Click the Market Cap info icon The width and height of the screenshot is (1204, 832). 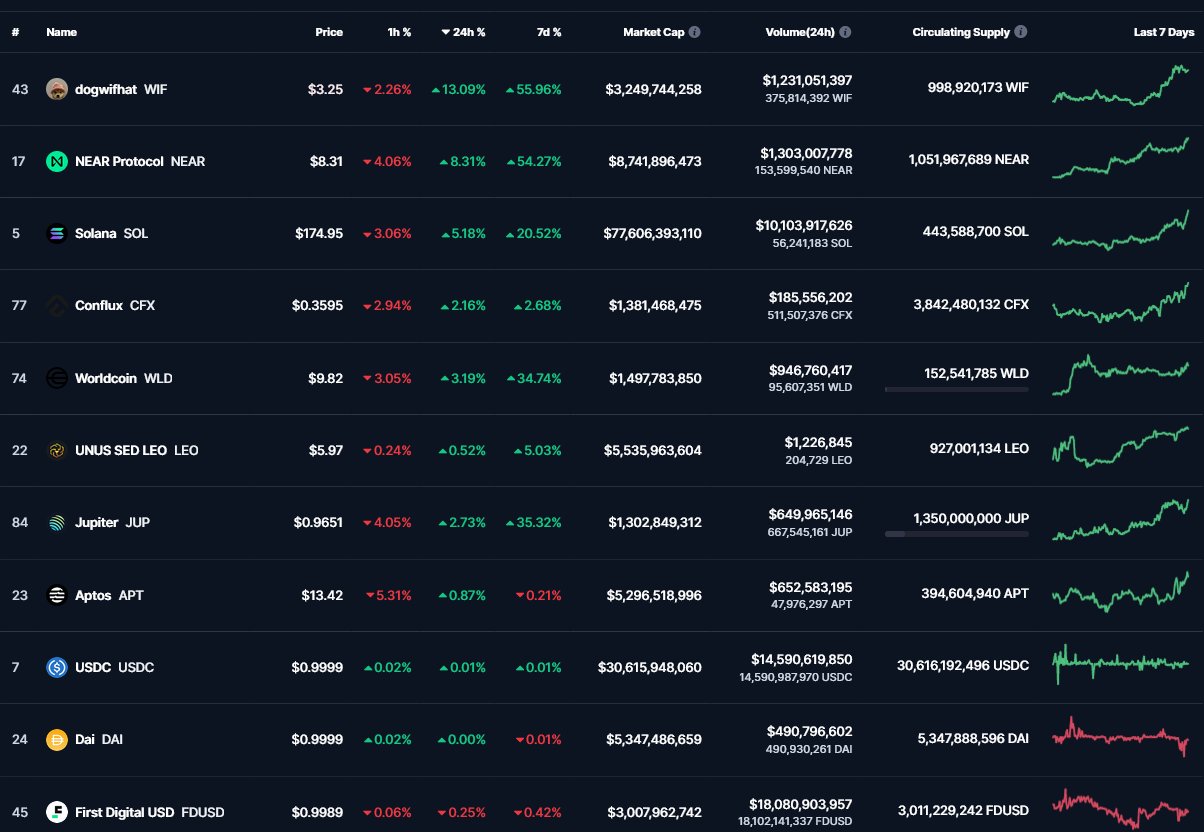[695, 32]
